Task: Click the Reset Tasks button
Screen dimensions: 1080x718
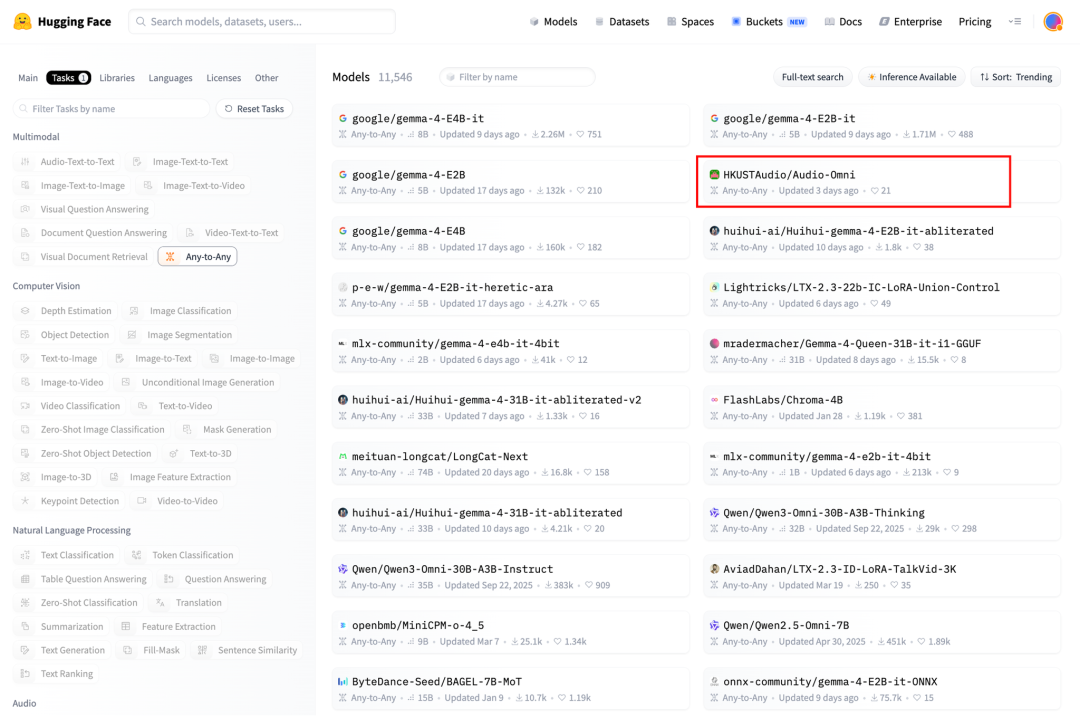Action: (x=255, y=109)
